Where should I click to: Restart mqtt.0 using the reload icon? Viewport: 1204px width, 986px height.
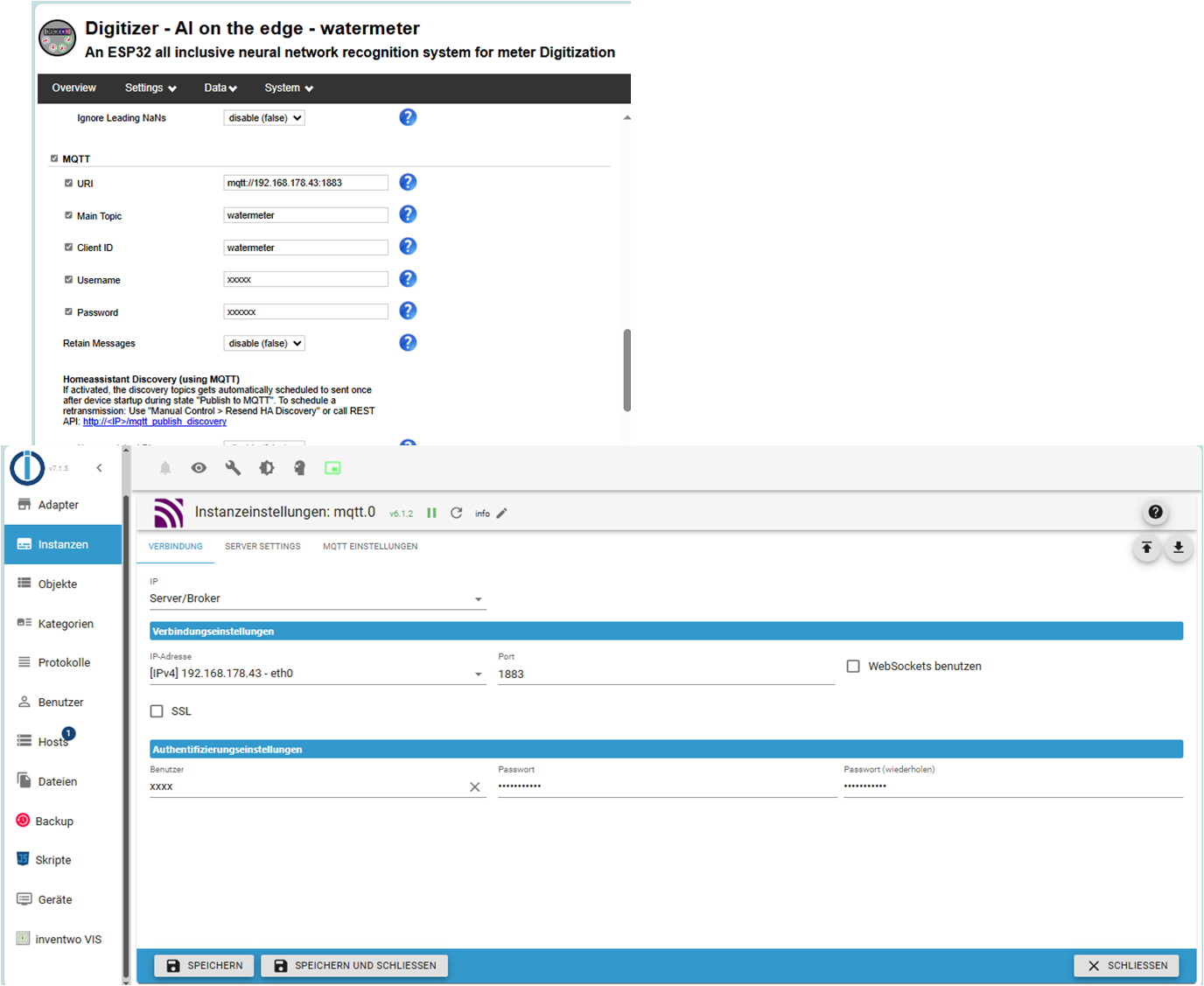pos(456,514)
